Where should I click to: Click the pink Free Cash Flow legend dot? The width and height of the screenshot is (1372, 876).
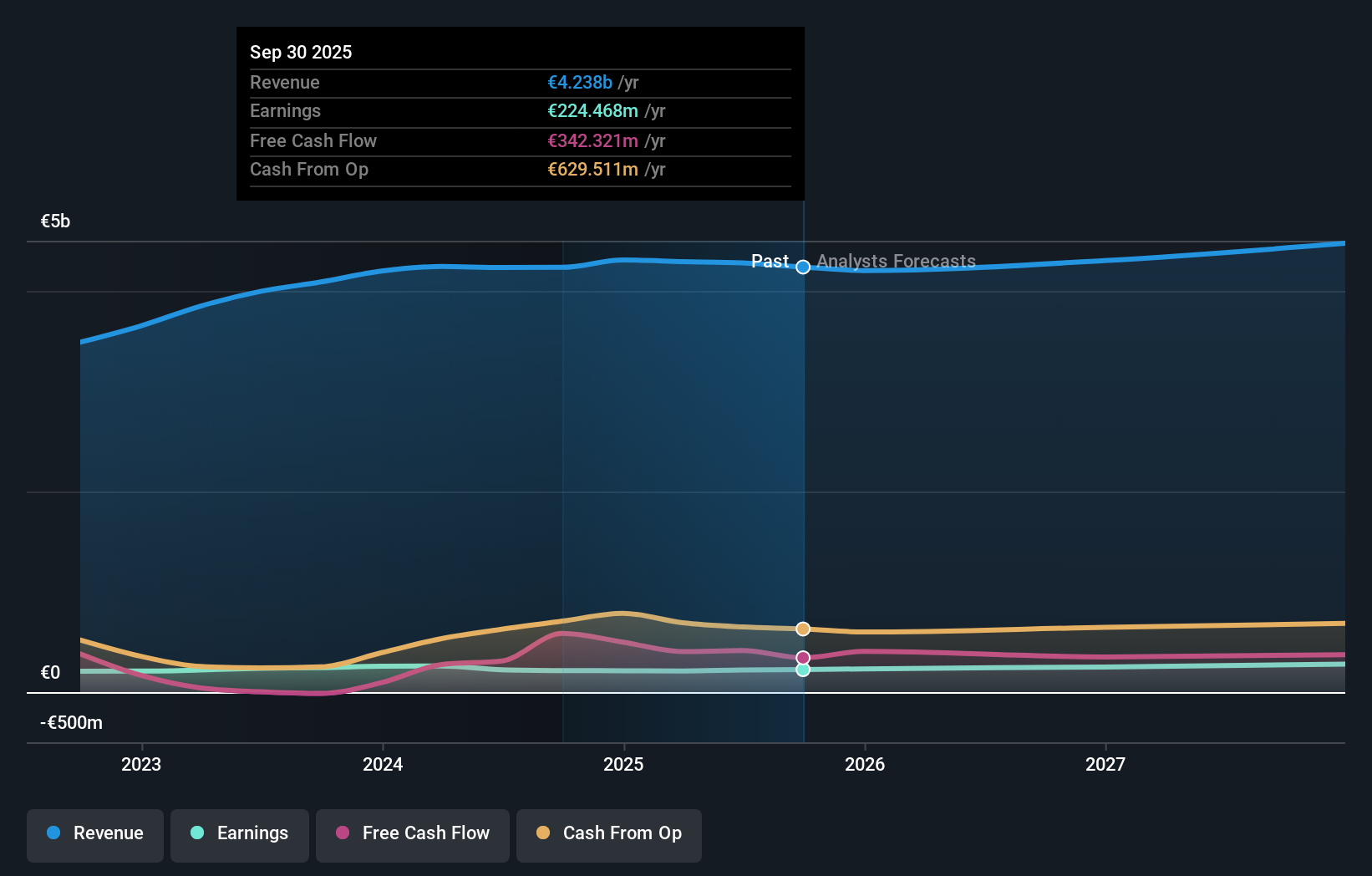[x=342, y=833]
